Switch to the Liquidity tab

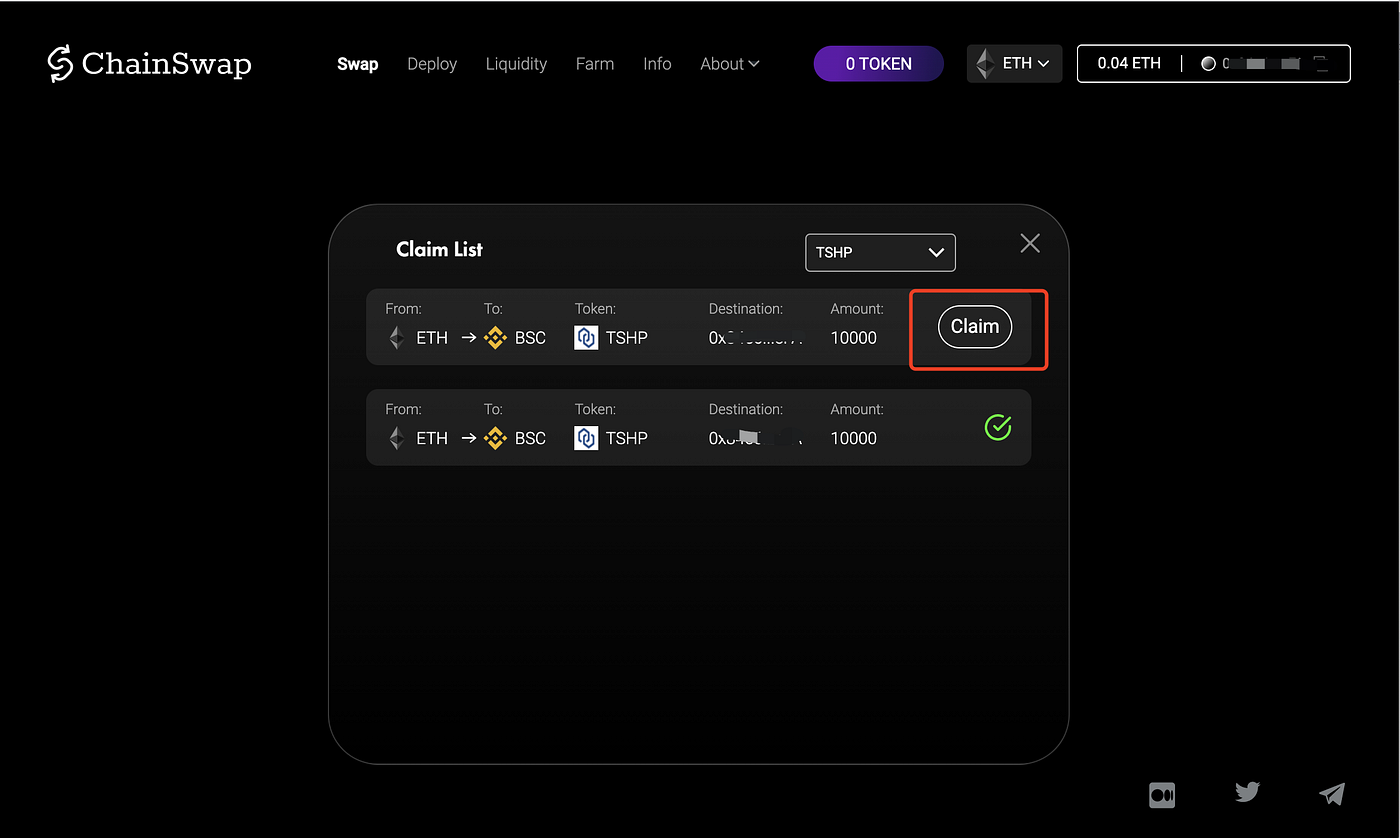click(516, 64)
